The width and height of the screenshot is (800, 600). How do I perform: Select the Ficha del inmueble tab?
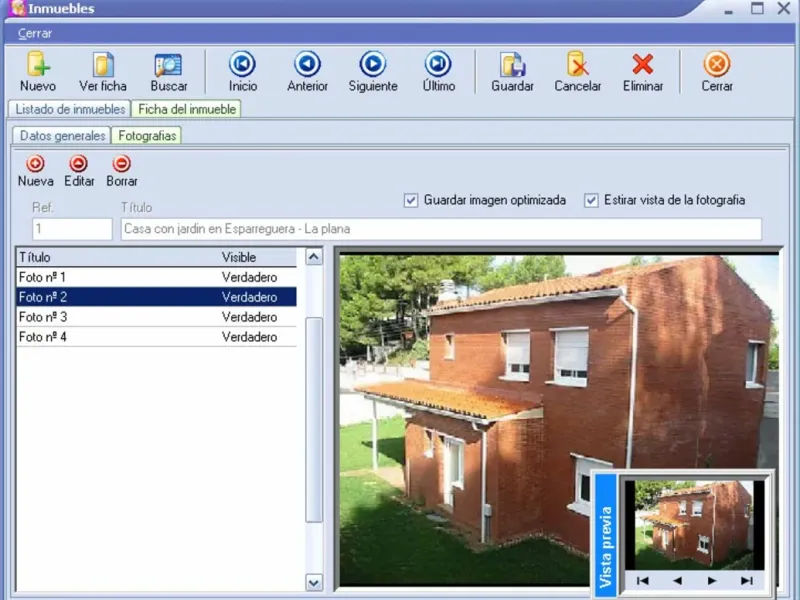click(187, 109)
